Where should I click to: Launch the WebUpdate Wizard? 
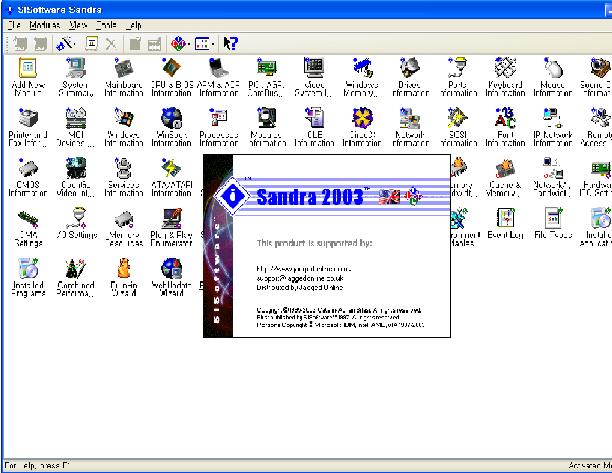[171, 277]
